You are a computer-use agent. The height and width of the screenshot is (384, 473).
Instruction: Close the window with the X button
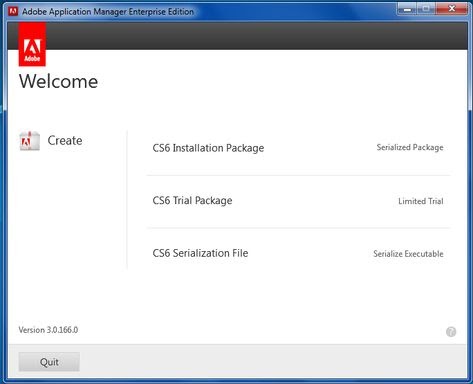tap(452, 9)
